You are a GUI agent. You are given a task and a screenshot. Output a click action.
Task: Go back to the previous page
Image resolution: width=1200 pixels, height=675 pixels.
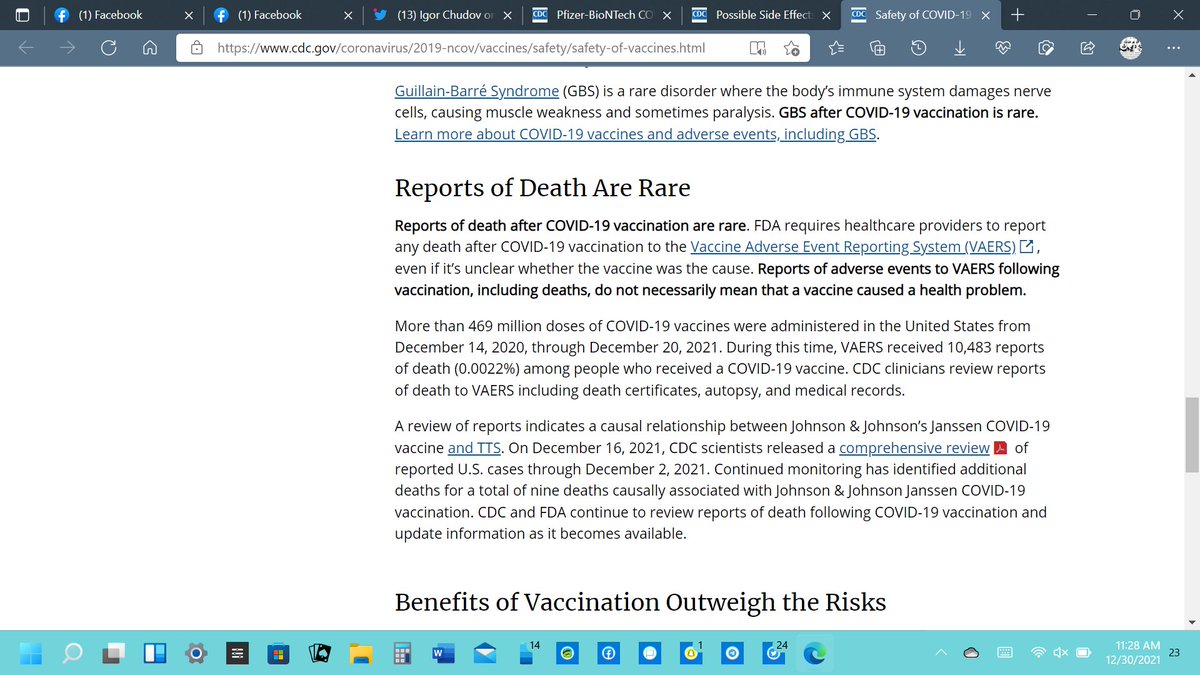click(x=28, y=47)
